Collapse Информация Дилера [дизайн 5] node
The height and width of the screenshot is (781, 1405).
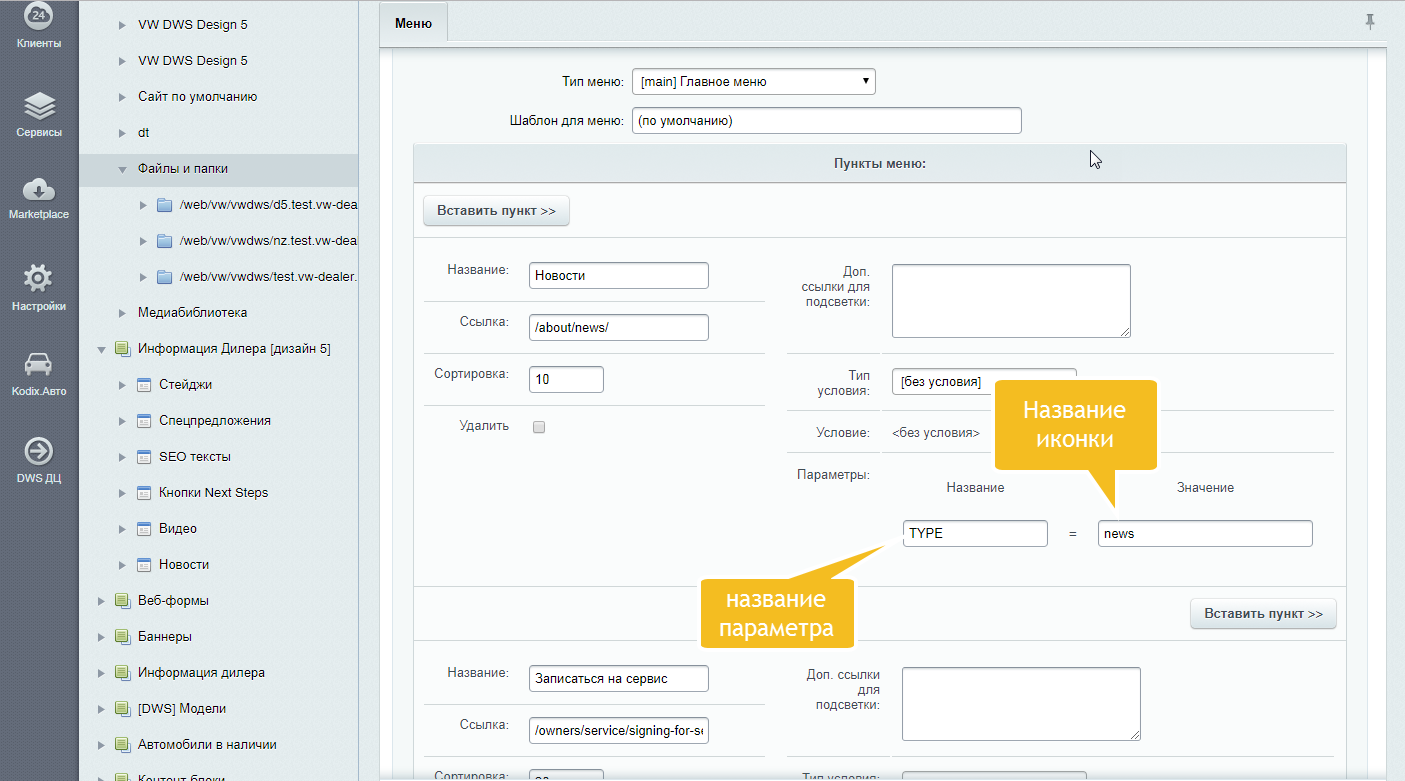[x=101, y=349]
